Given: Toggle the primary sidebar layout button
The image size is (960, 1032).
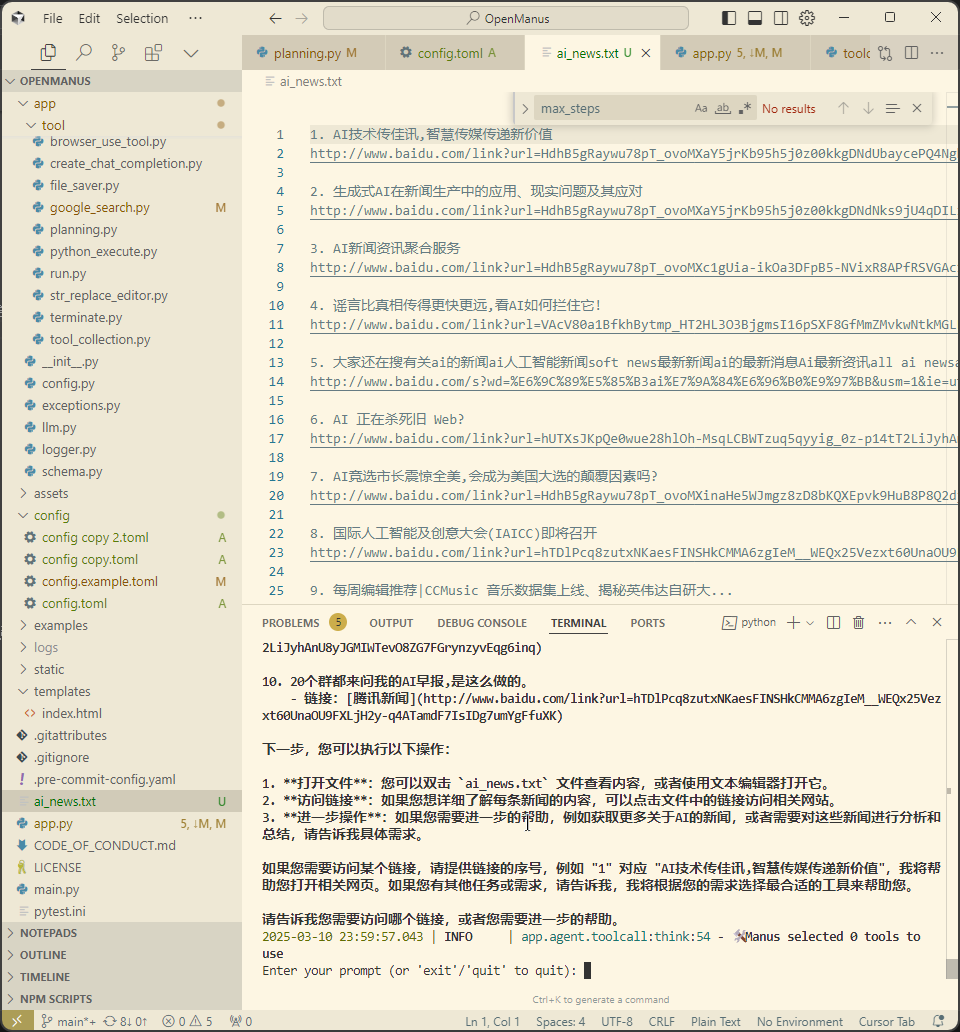Looking at the screenshot, I should (x=729, y=18).
